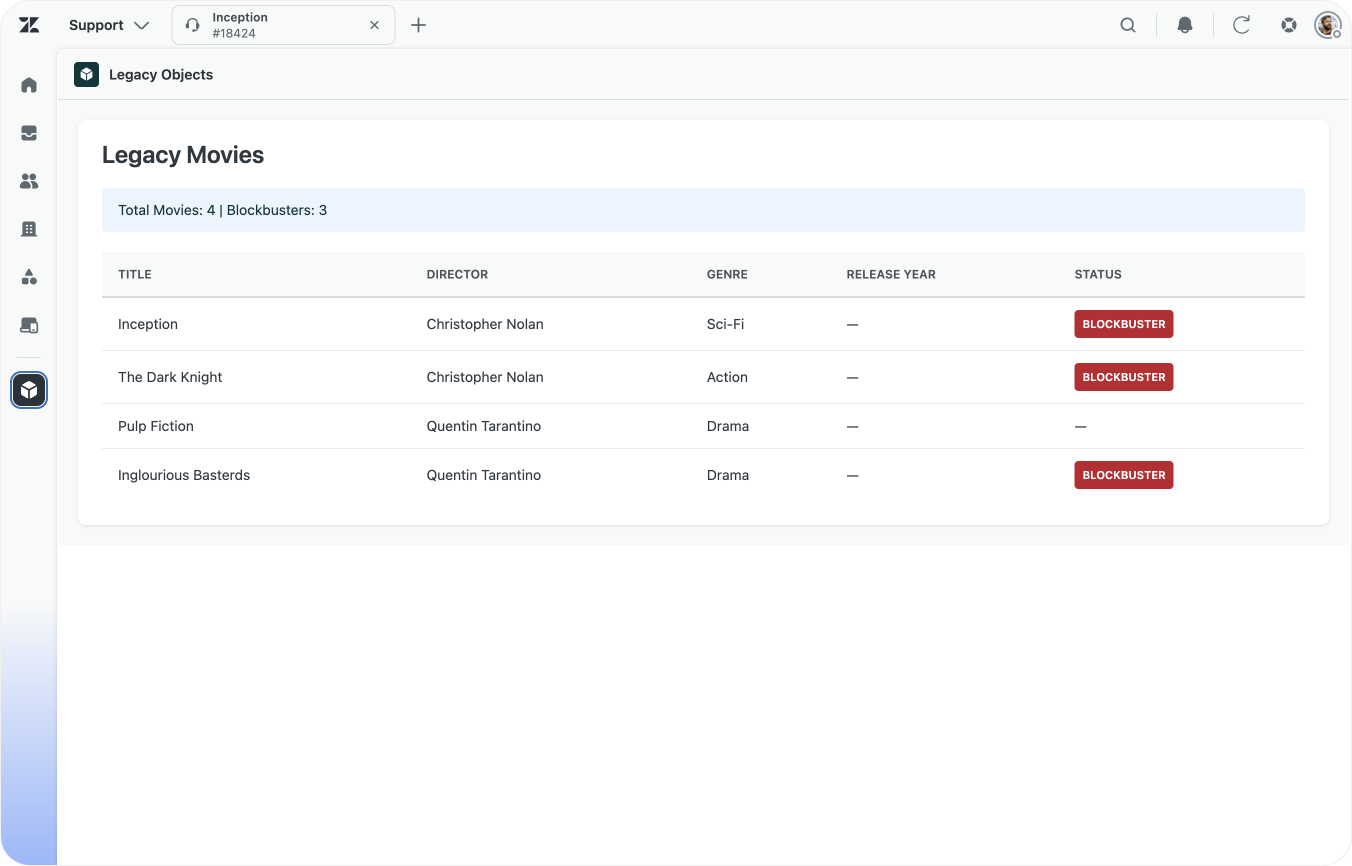View notifications bell icon

1185,25
